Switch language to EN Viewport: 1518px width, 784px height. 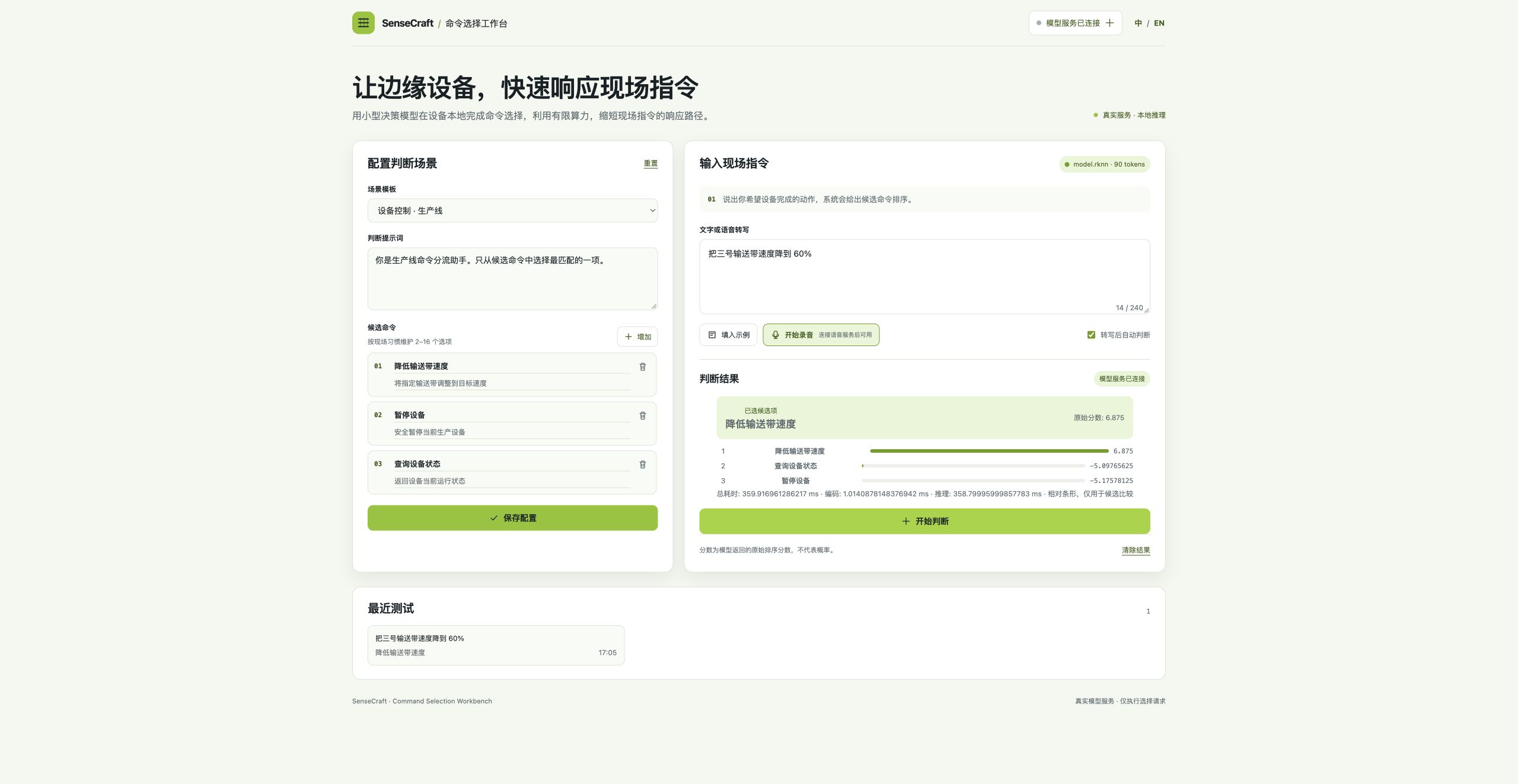point(1159,23)
